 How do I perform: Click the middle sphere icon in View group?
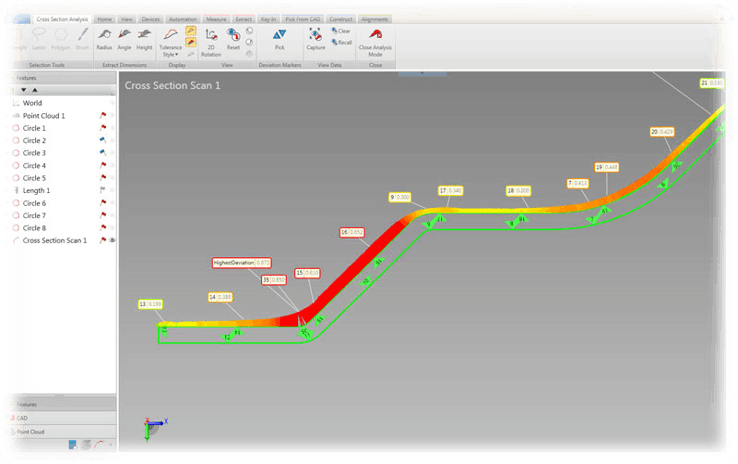coord(249,42)
